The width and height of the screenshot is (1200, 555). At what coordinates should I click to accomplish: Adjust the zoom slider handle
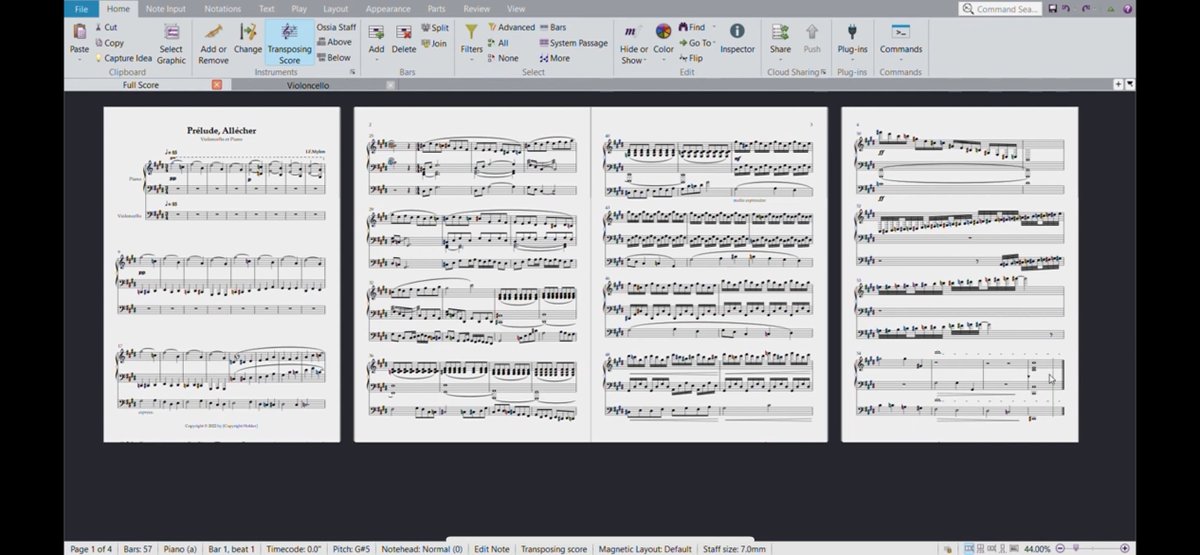click(x=1076, y=549)
